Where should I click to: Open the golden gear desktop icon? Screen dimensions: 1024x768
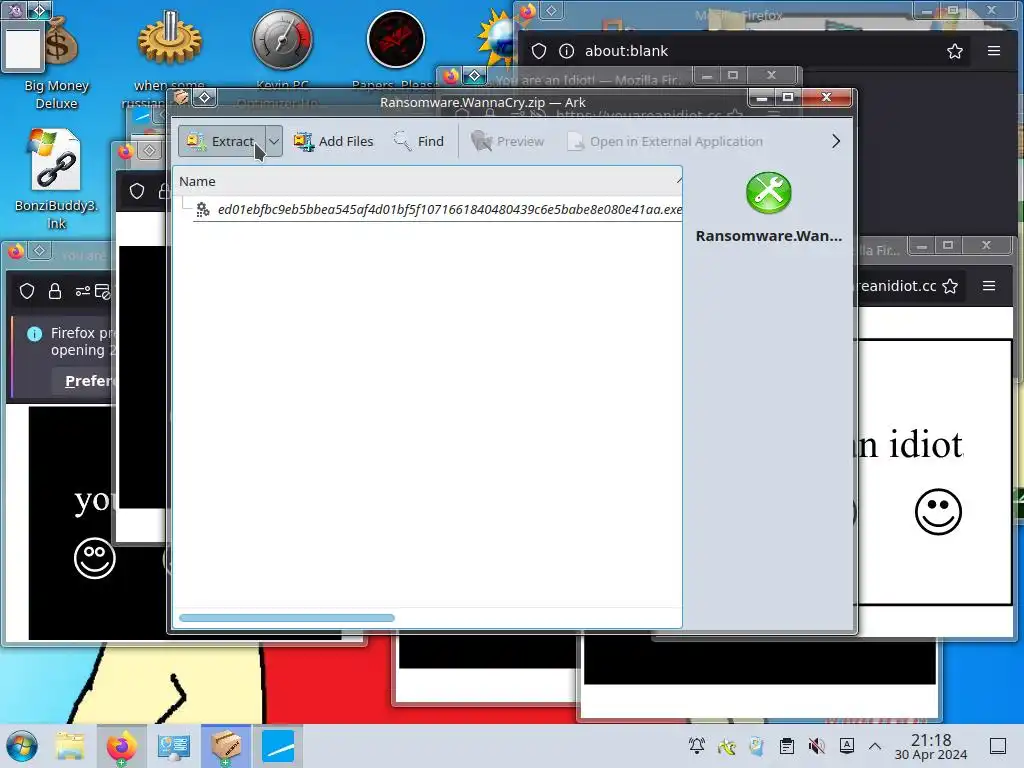(169, 39)
